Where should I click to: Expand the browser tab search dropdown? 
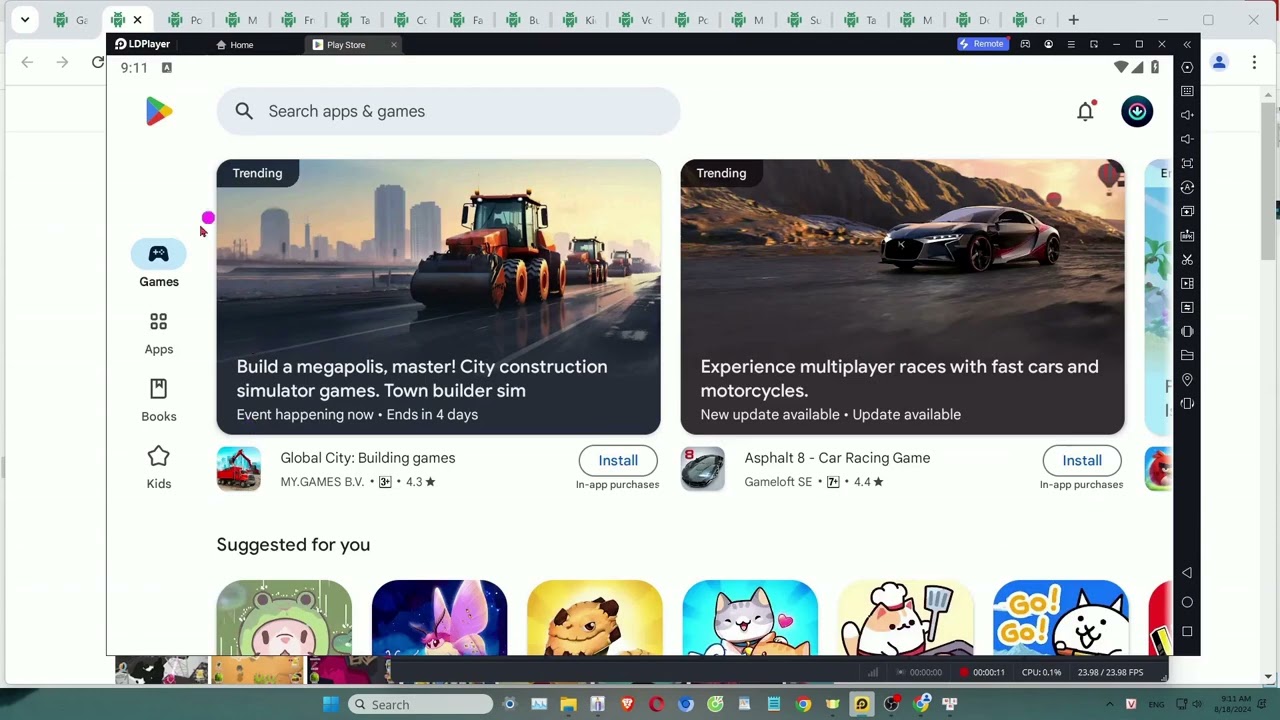25,20
